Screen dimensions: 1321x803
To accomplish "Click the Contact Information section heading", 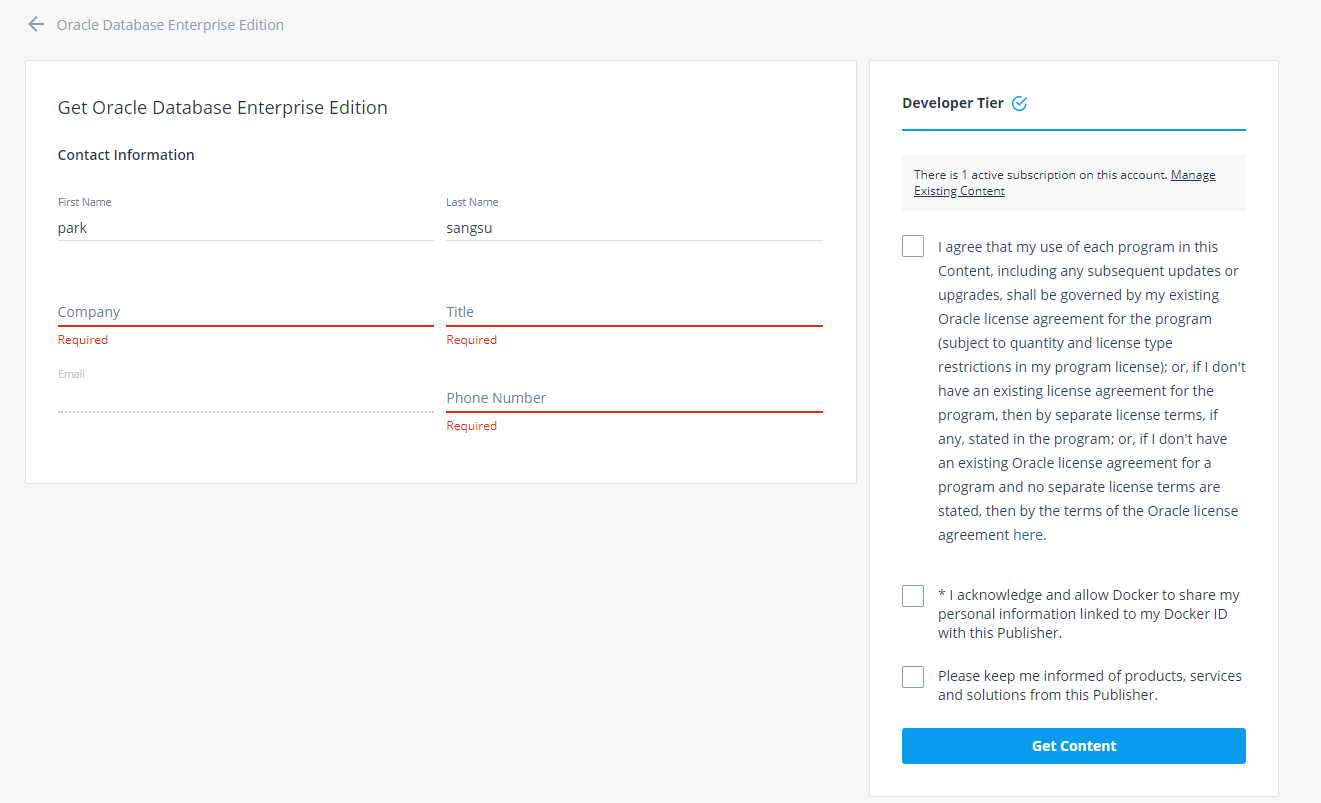I will [126, 155].
